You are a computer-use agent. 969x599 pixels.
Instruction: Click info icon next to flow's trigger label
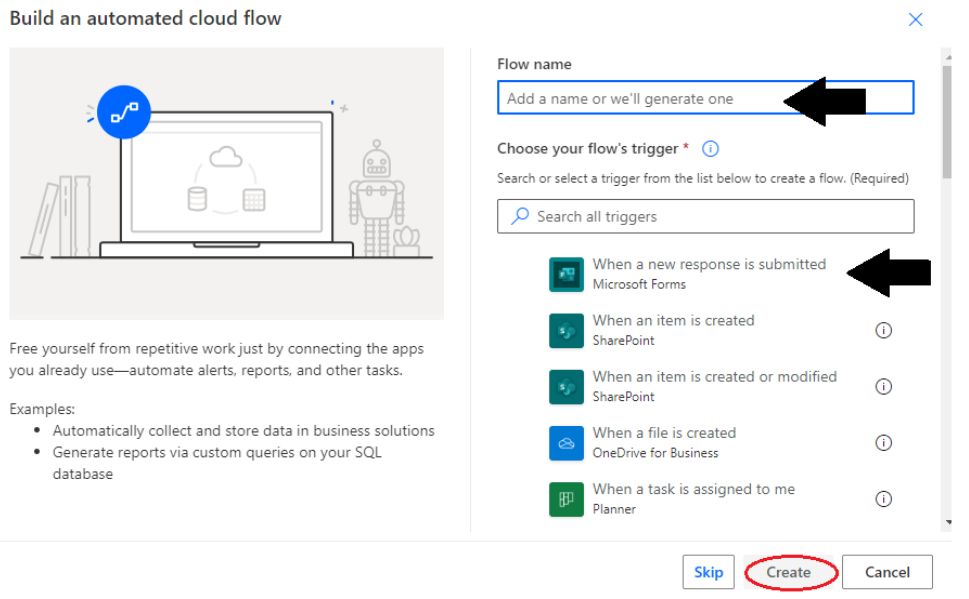point(710,149)
